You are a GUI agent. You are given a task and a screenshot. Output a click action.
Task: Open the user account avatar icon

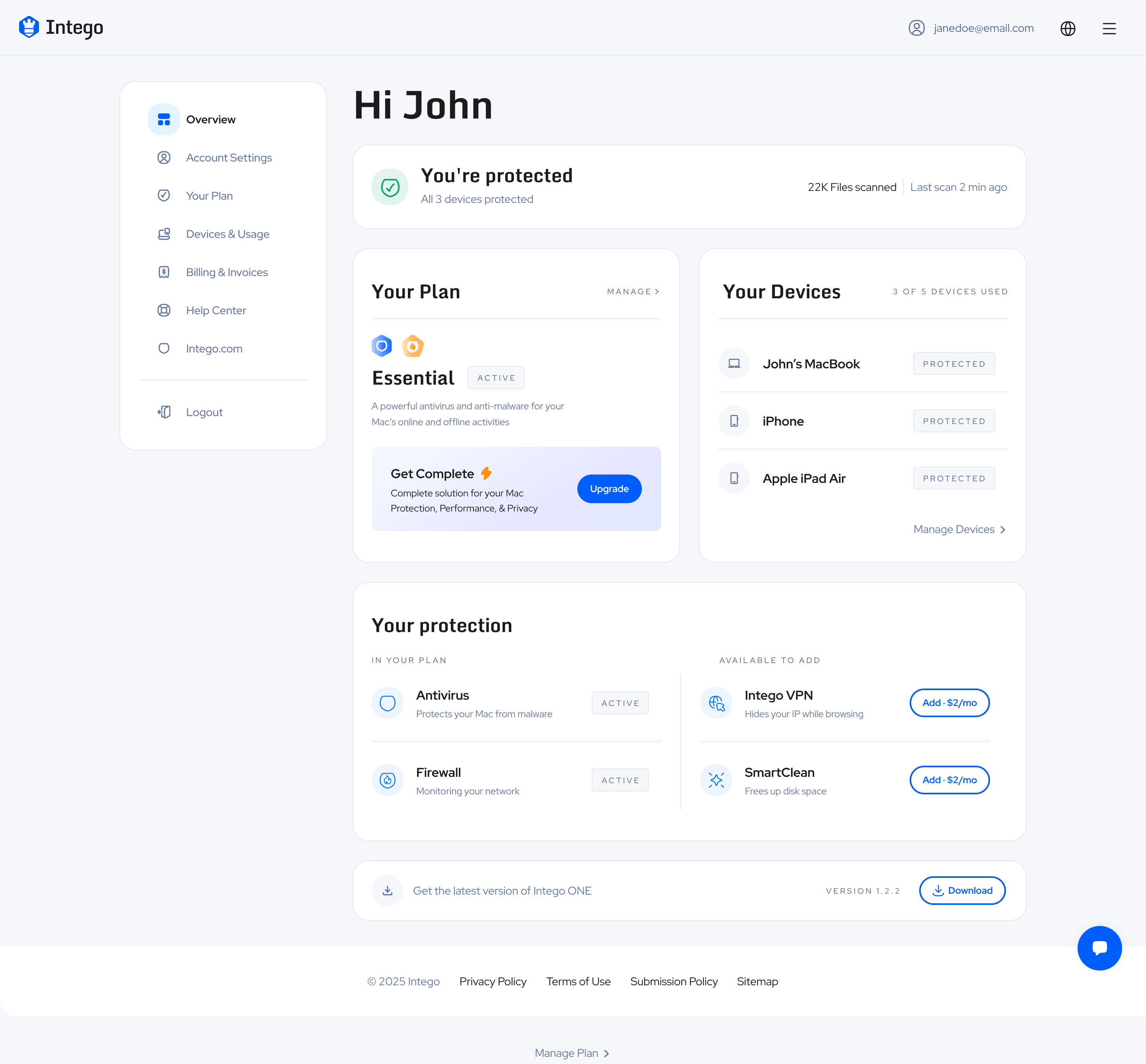916,27
